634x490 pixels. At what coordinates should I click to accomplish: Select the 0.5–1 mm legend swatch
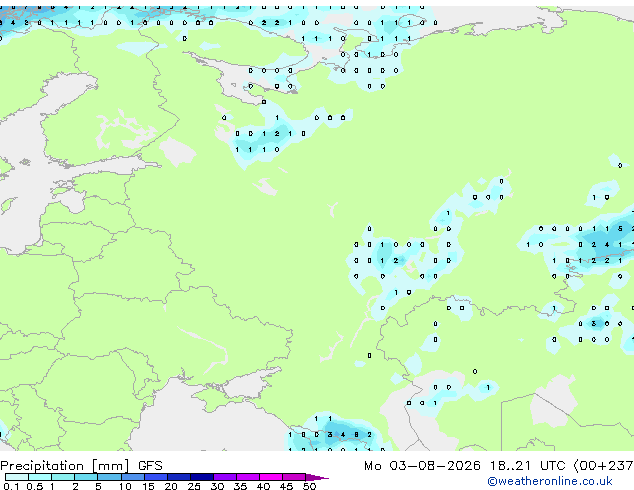(40, 477)
